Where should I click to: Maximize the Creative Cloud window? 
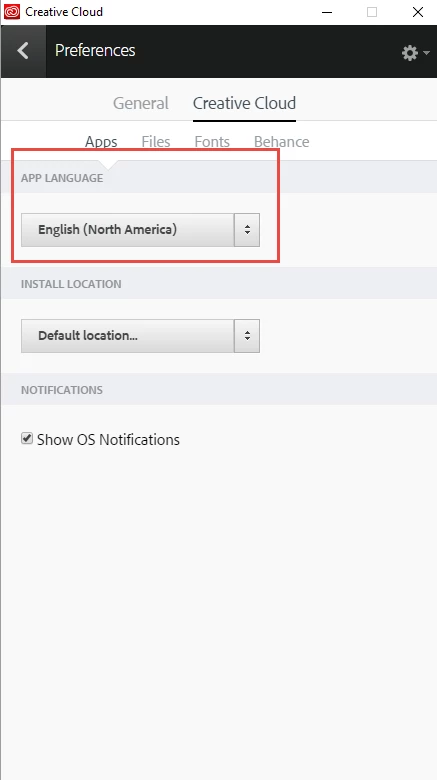click(372, 12)
